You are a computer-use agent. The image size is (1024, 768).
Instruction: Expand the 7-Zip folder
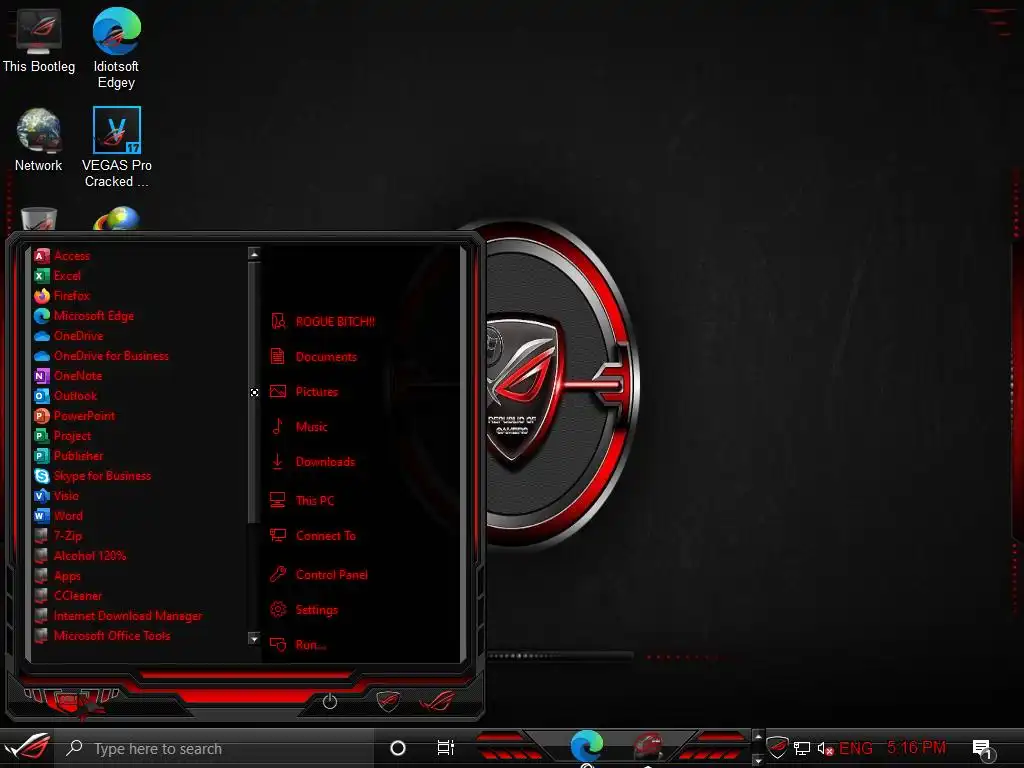[58, 536]
